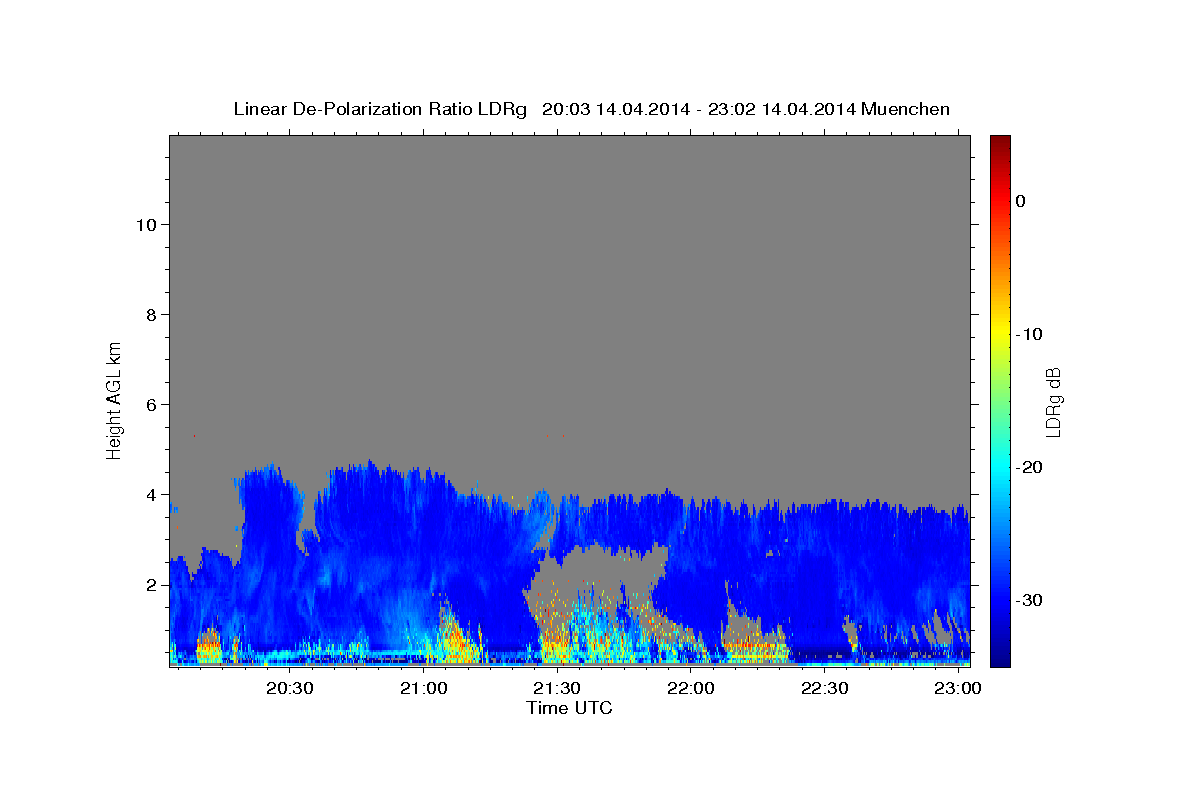Viewport: 1200px width, 800px height.
Task: Click the 'Muenchen' location label in the title
Action: 905,109
